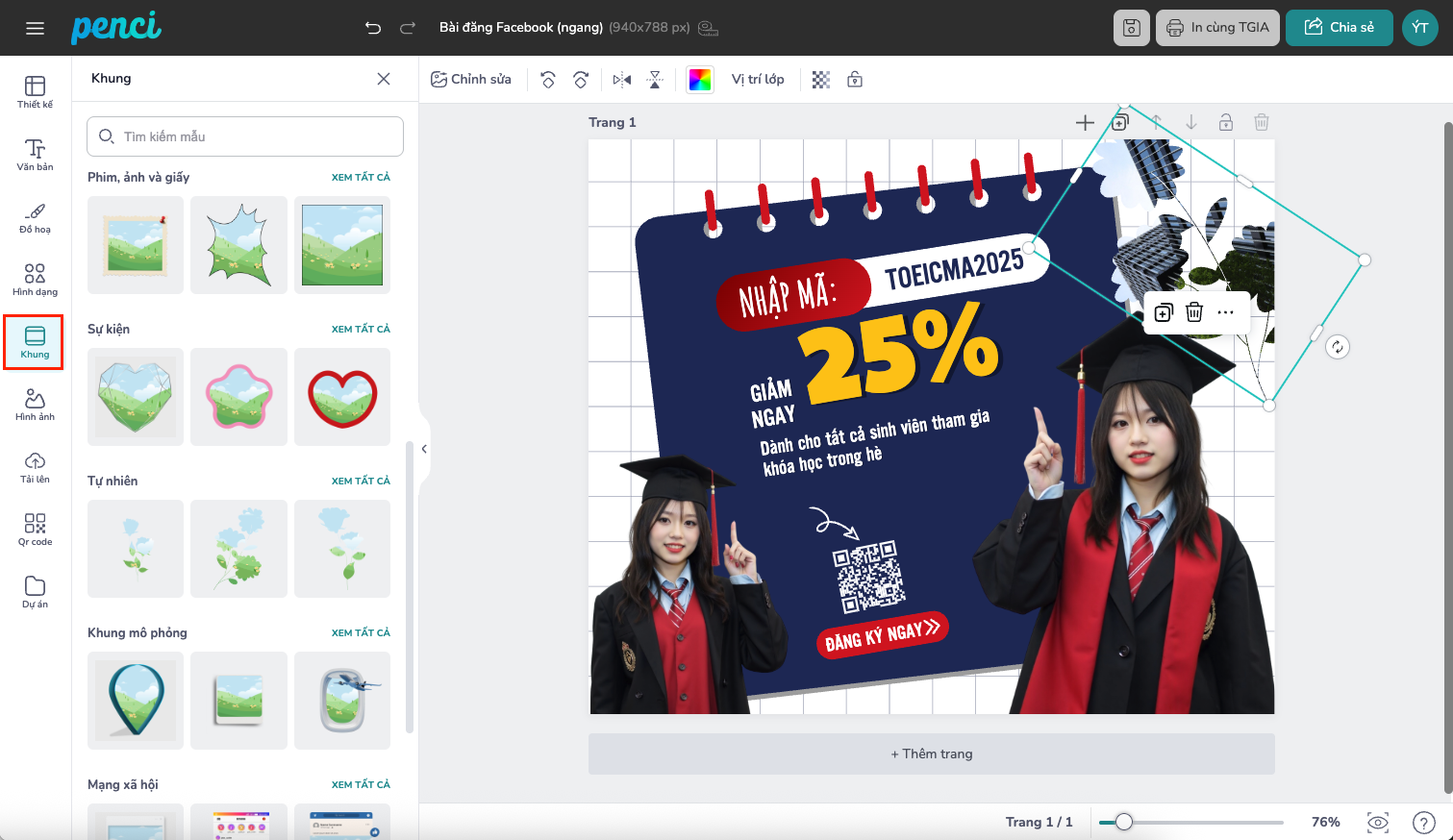Click the Chia sẻ share button
Image resolution: width=1453 pixels, height=840 pixels.
tap(1339, 28)
